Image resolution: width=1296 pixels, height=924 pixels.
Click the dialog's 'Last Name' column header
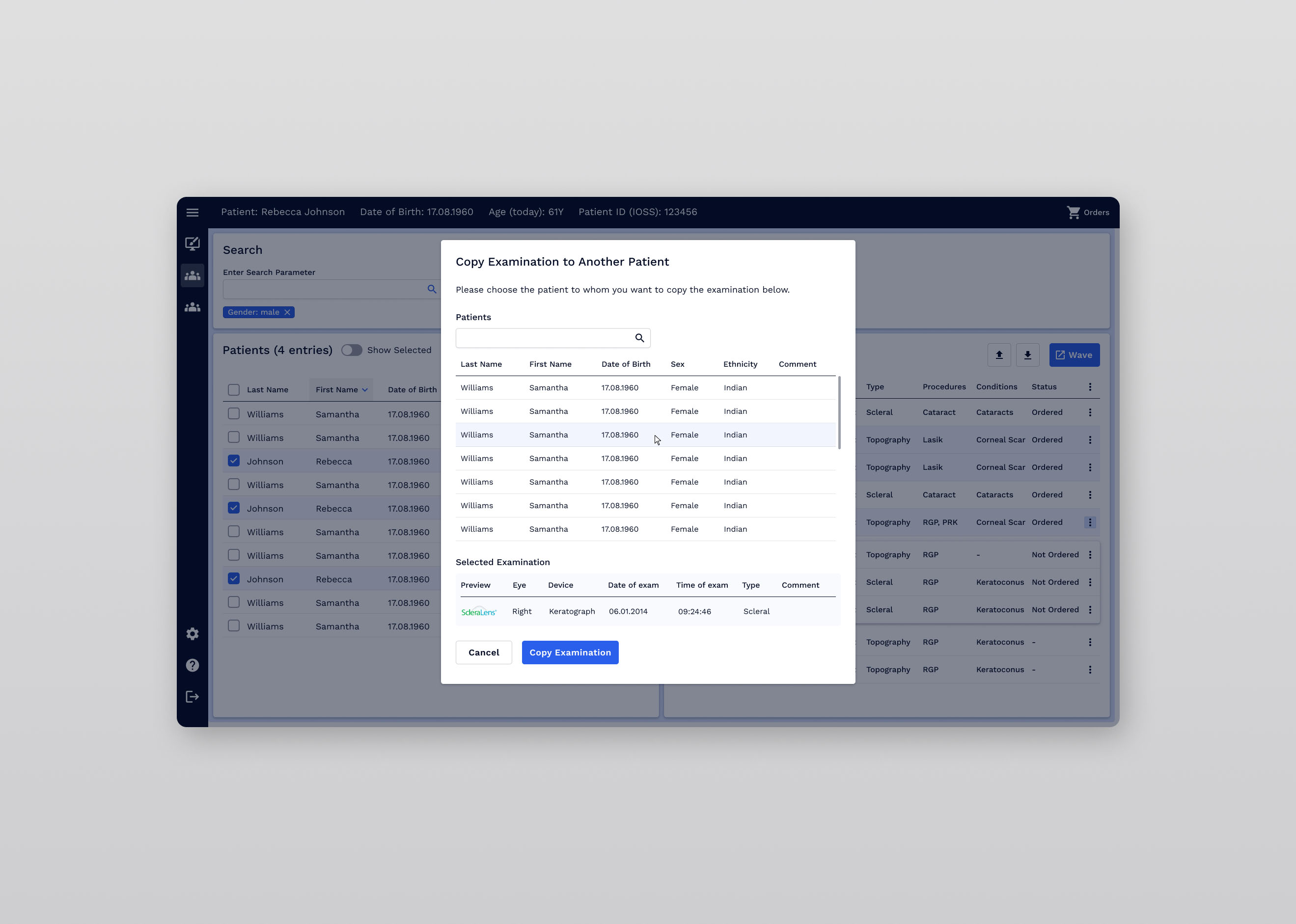tap(481, 364)
